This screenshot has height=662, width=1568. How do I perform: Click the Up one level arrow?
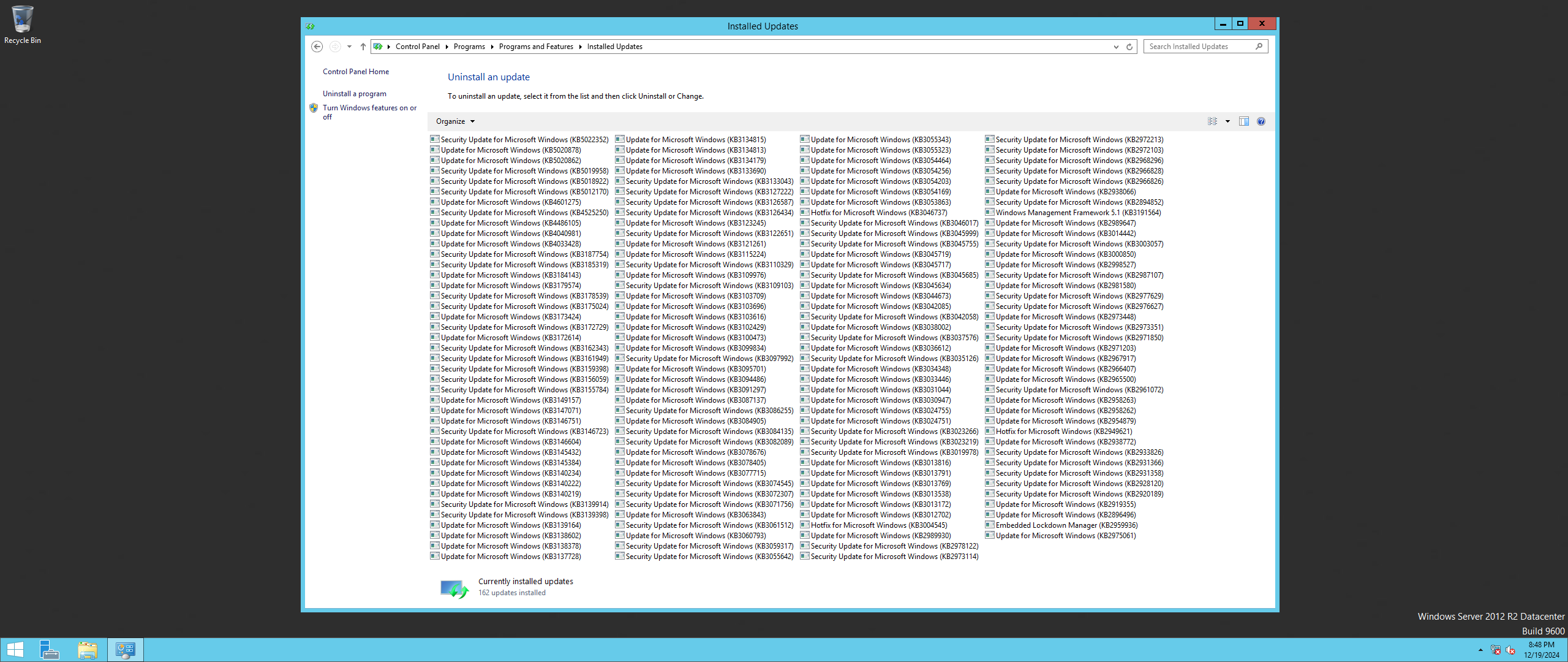click(363, 47)
